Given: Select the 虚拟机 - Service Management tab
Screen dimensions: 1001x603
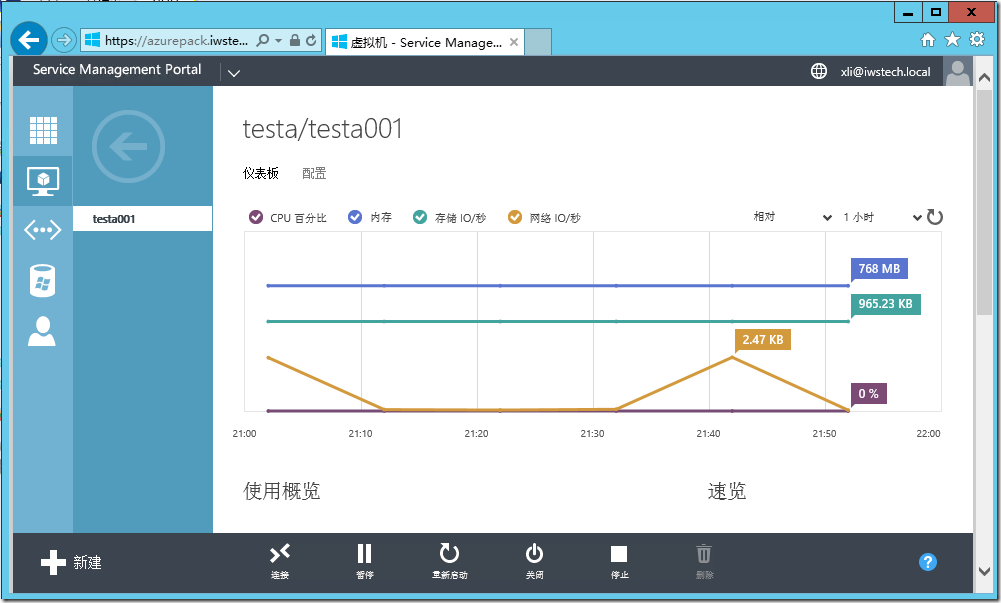Looking at the screenshot, I should [x=425, y=42].
